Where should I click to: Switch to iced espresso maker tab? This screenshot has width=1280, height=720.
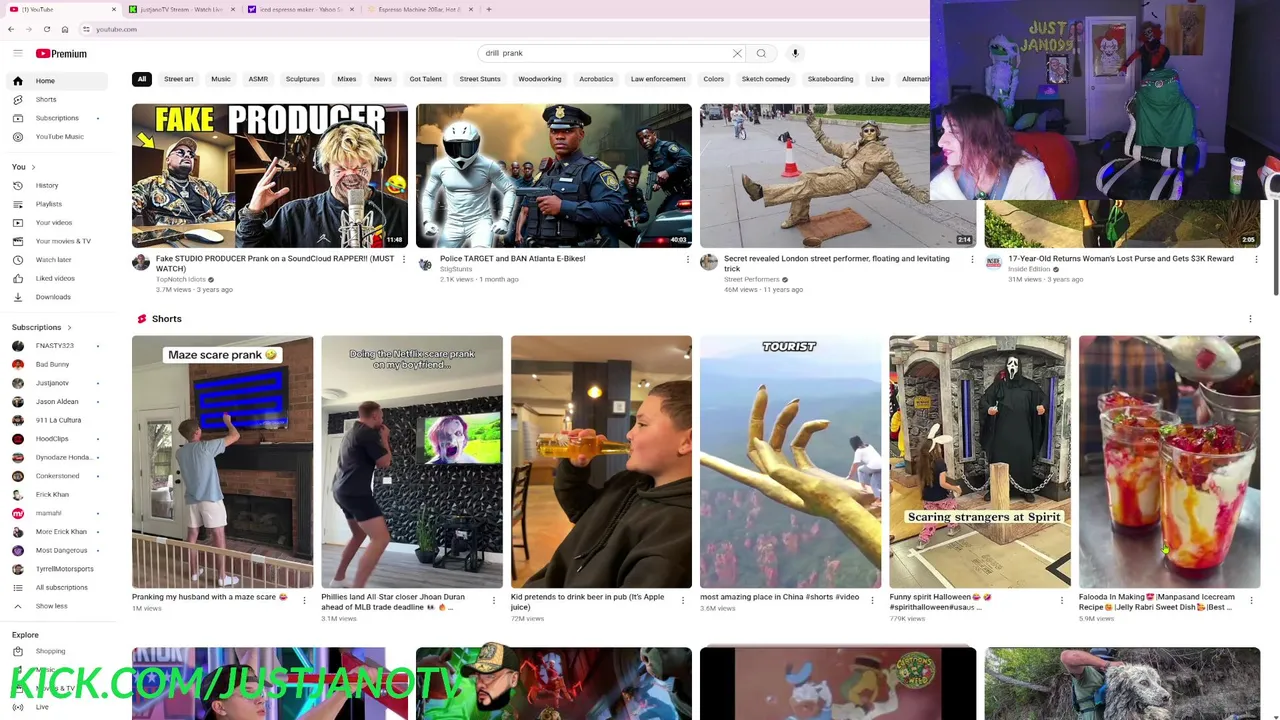(300, 9)
